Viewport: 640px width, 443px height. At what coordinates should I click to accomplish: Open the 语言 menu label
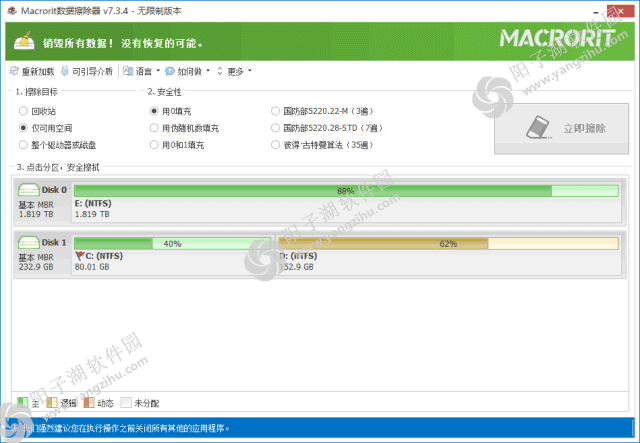[x=144, y=71]
